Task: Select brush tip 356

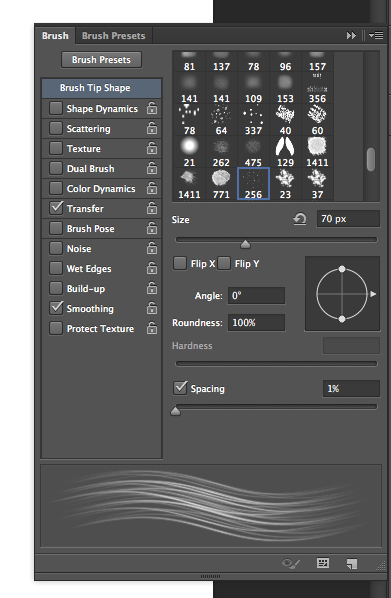Action: [x=317, y=88]
